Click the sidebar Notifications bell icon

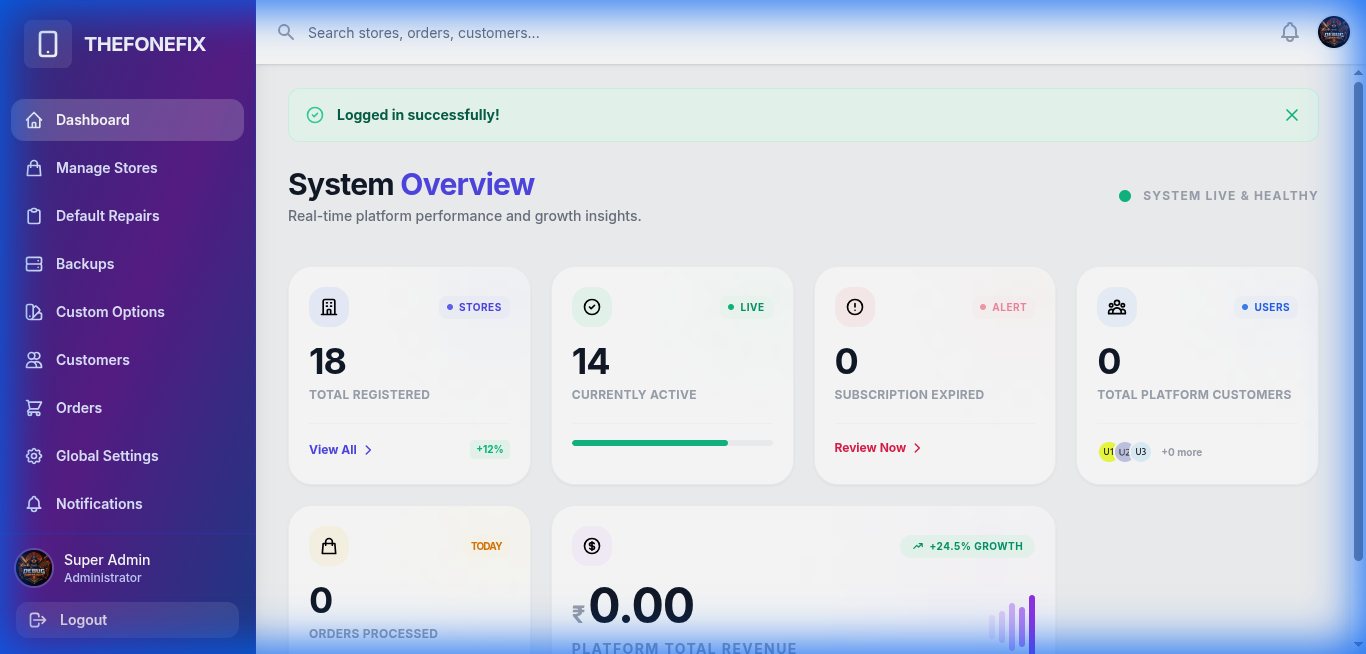(34, 504)
